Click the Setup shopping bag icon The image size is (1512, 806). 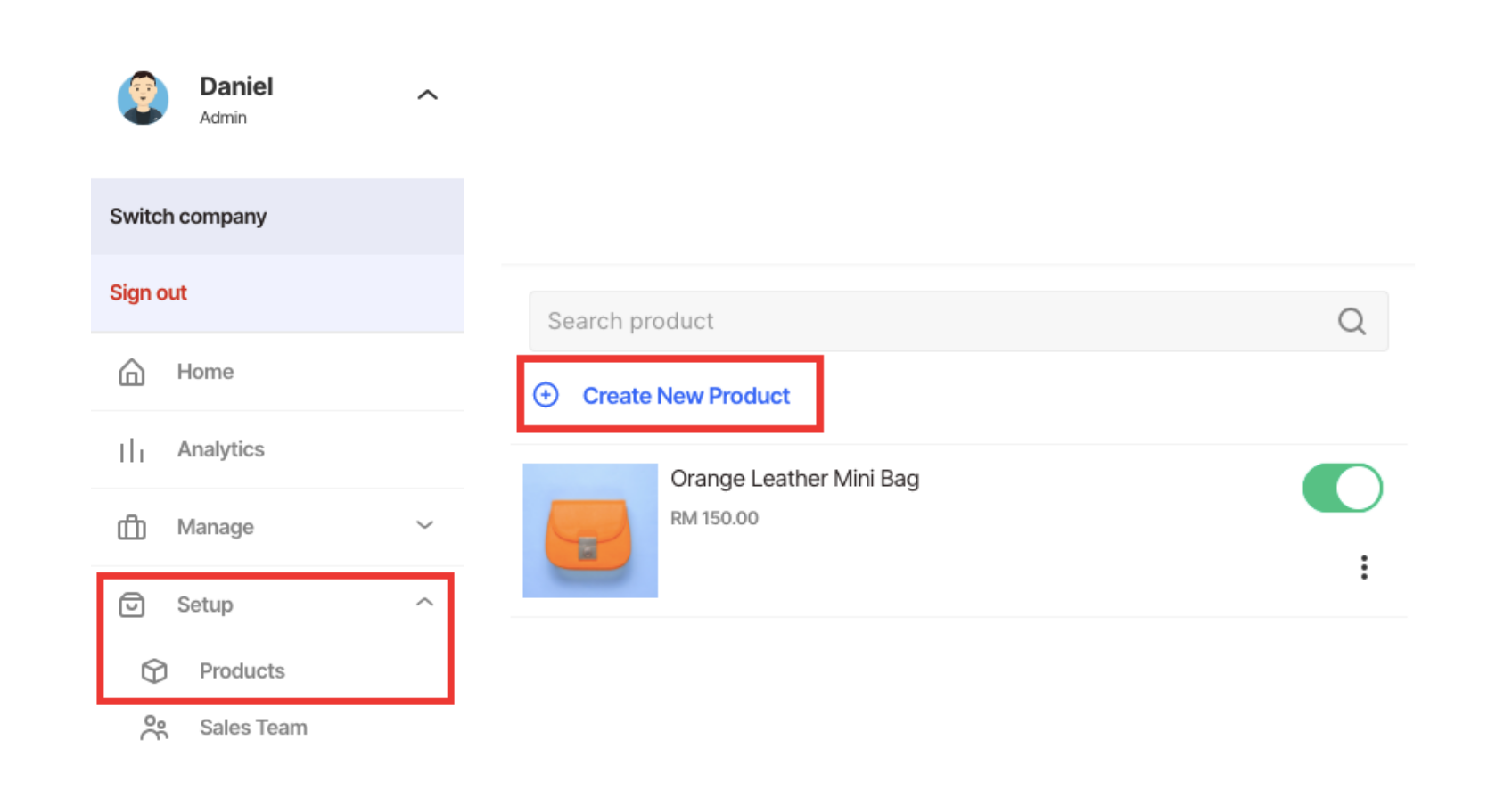[x=132, y=605]
